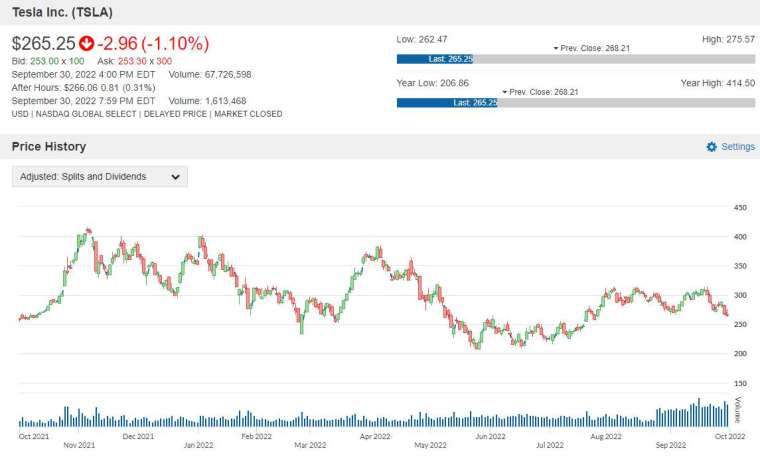
Task: Click the year range Last: 265.25 bar
Action: pos(447,103)
